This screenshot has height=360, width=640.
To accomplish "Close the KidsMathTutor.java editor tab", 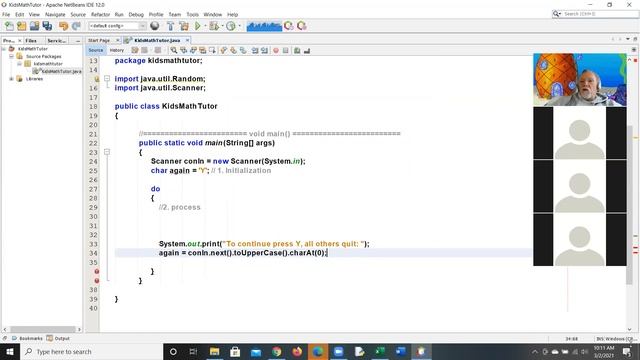I will point(187,40).
